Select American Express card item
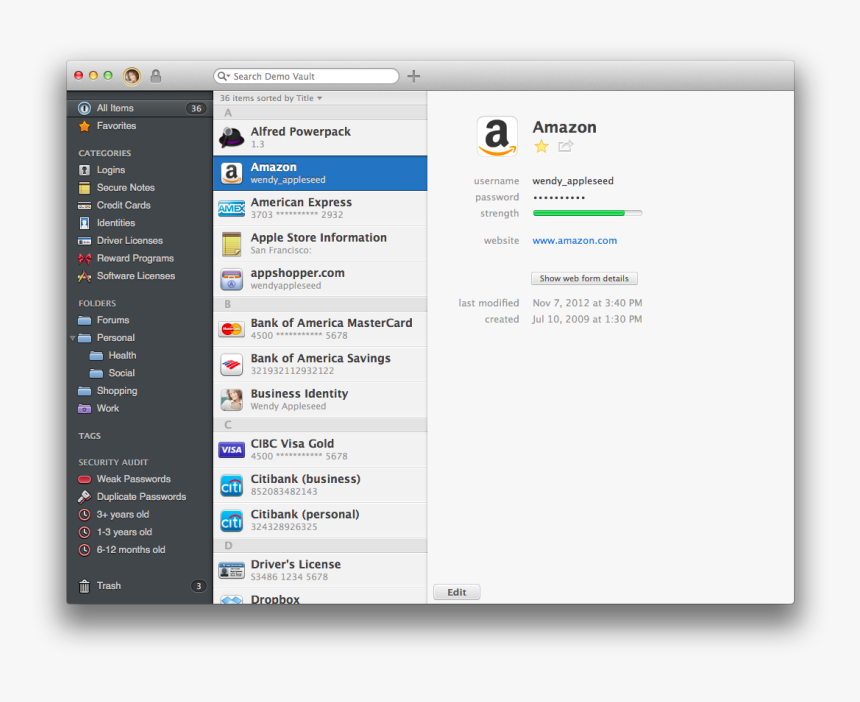860x702 pixels. 320,208
